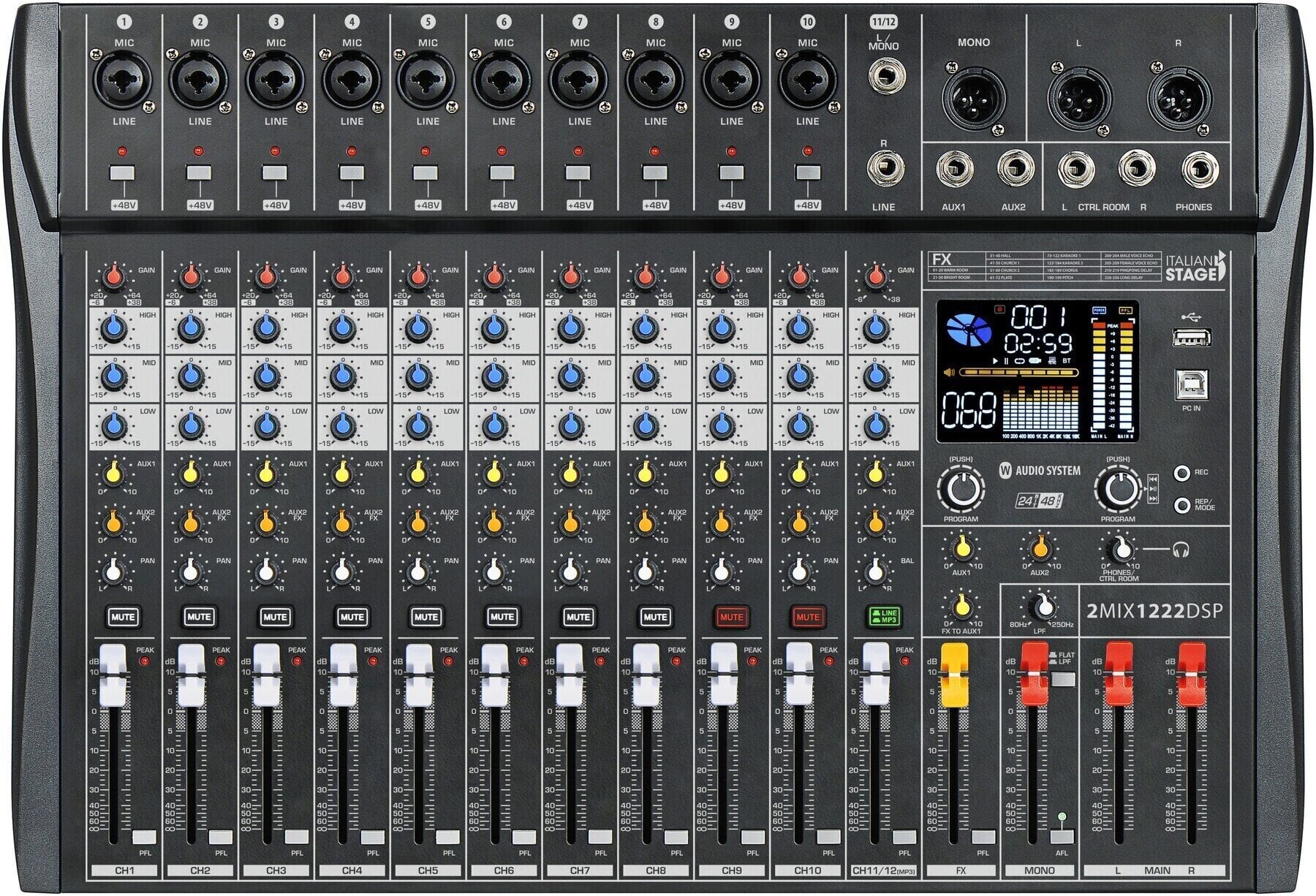1316x896 pixels.
Task: Click the MAIN L red fader cap
Action: pos(1119,673)
